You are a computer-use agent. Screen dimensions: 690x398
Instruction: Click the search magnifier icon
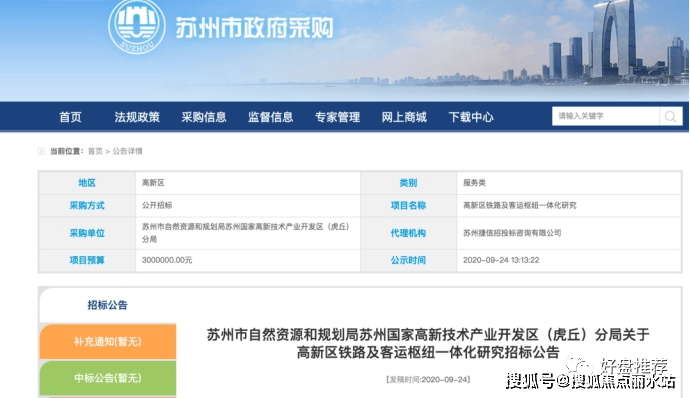point(671,117)
